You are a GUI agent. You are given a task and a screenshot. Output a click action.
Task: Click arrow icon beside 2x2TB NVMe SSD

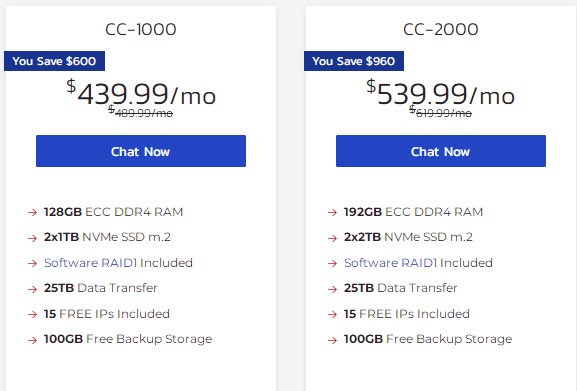click(x=332, y=238)
